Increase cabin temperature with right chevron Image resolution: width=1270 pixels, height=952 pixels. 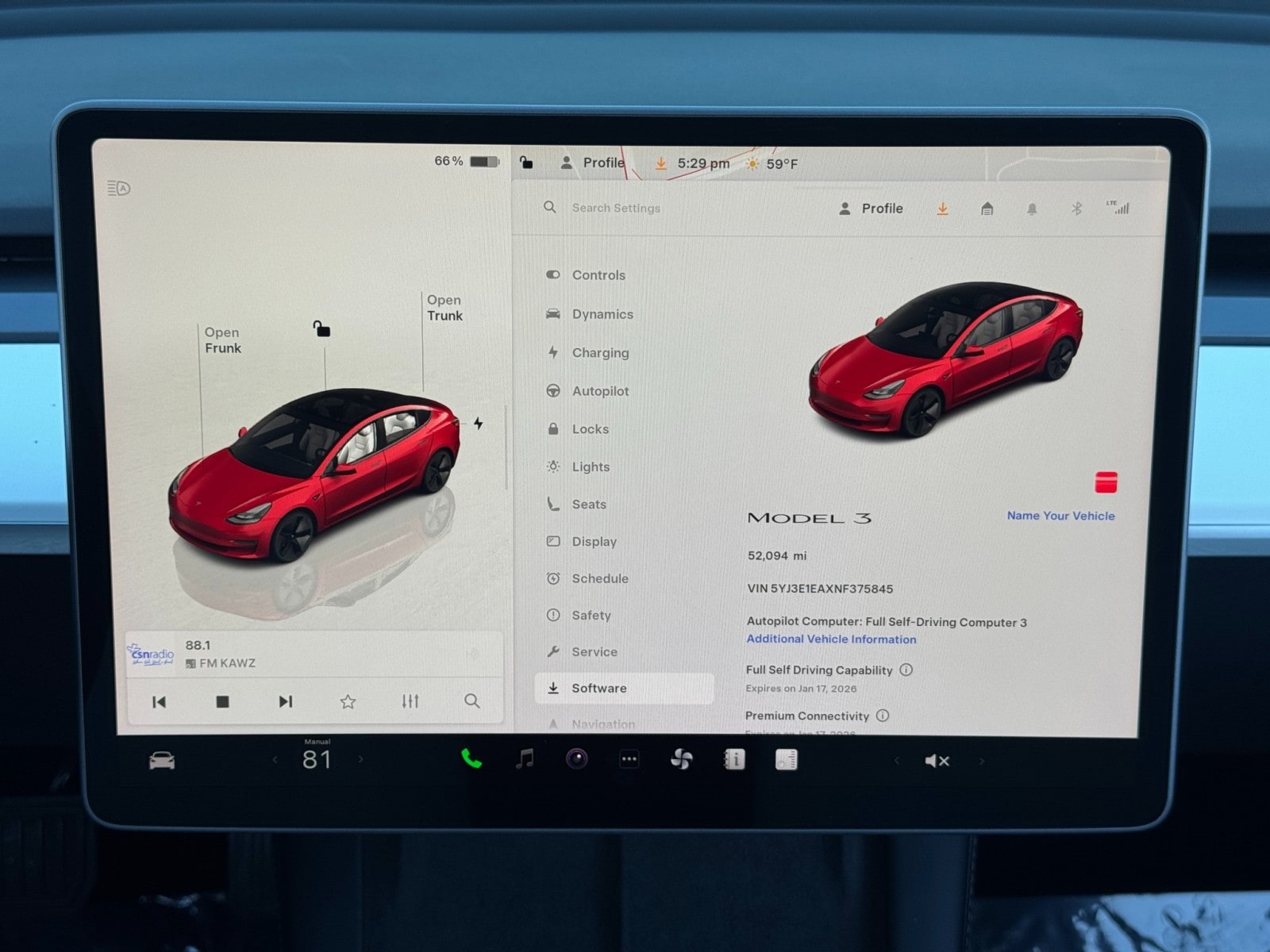click(360, 759)
